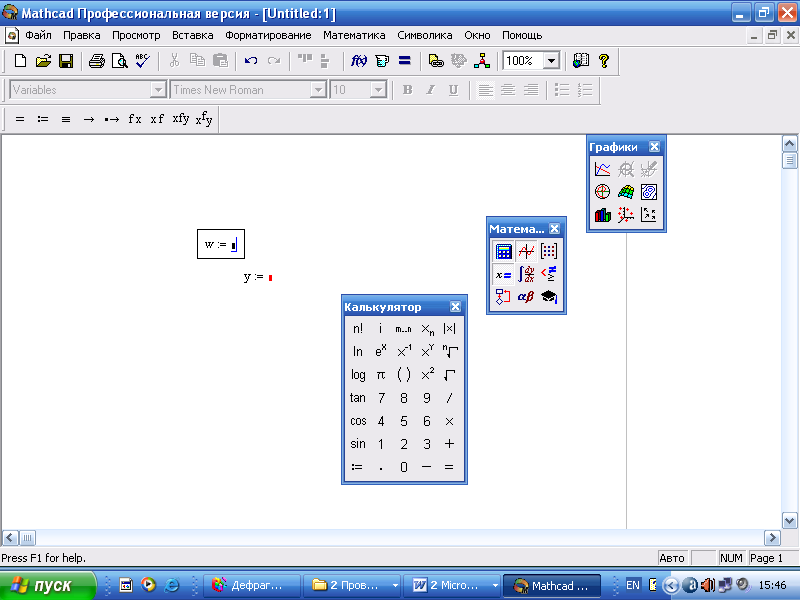Click the absolute value |x| button
The width and height of the screenshot is (800, 600).
tap(449, 329)
